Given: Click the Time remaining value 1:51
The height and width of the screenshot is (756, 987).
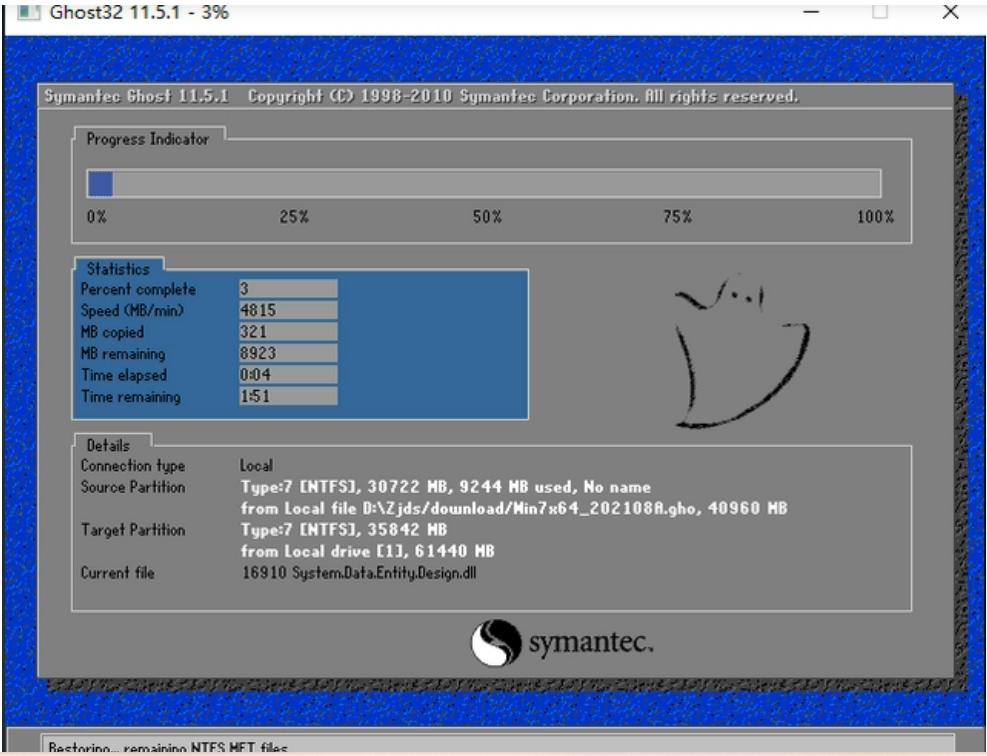Looking at the screenshot, I should click(288, 396).
